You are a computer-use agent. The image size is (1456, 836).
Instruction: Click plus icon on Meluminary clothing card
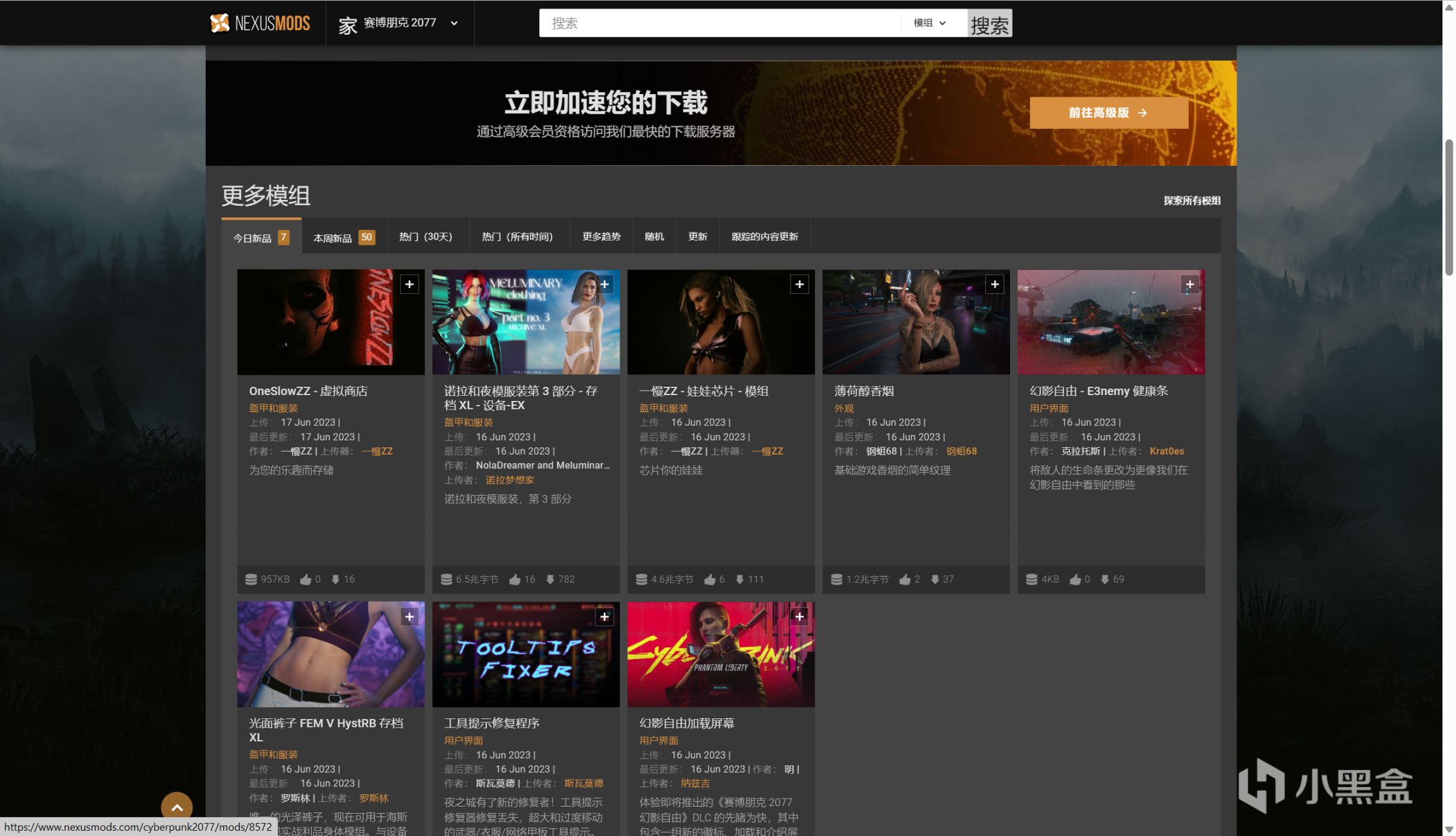pyautogui.click(x=605, y=284)
